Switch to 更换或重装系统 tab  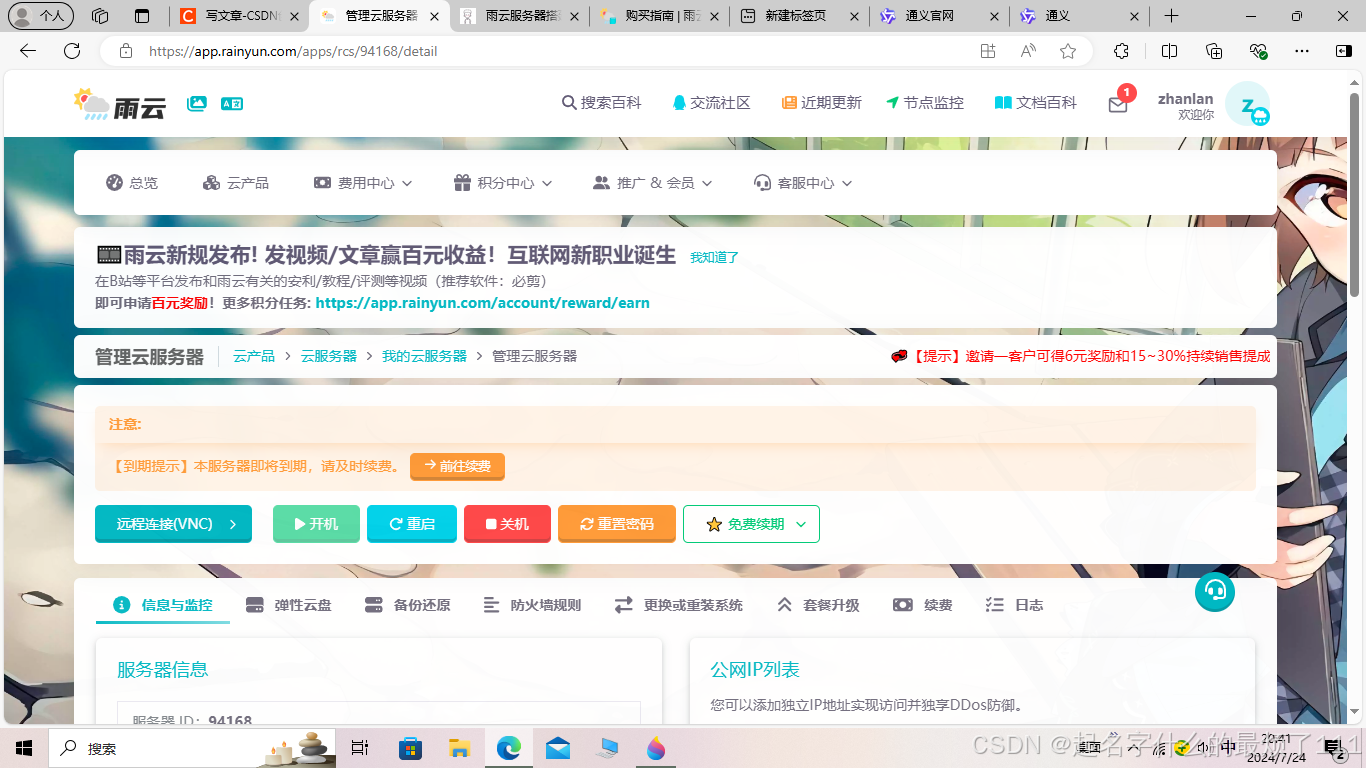pos(679,605)
